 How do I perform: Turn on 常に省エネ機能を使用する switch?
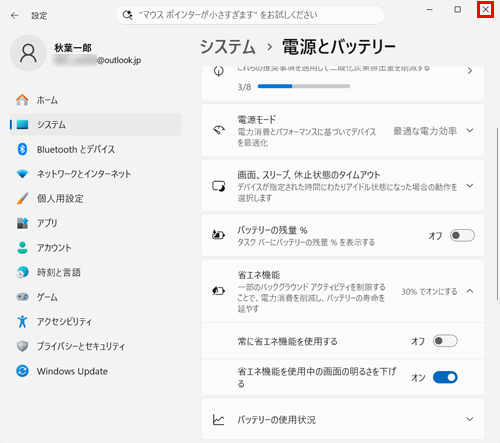click(x=445, y=341)
